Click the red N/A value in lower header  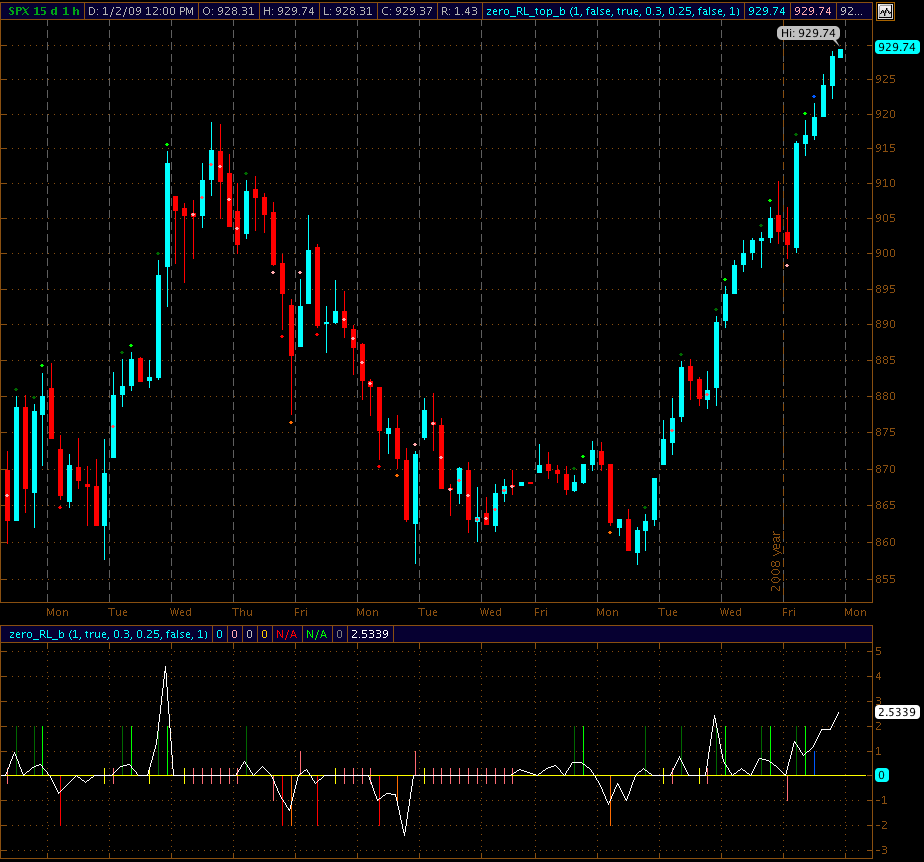287,634
